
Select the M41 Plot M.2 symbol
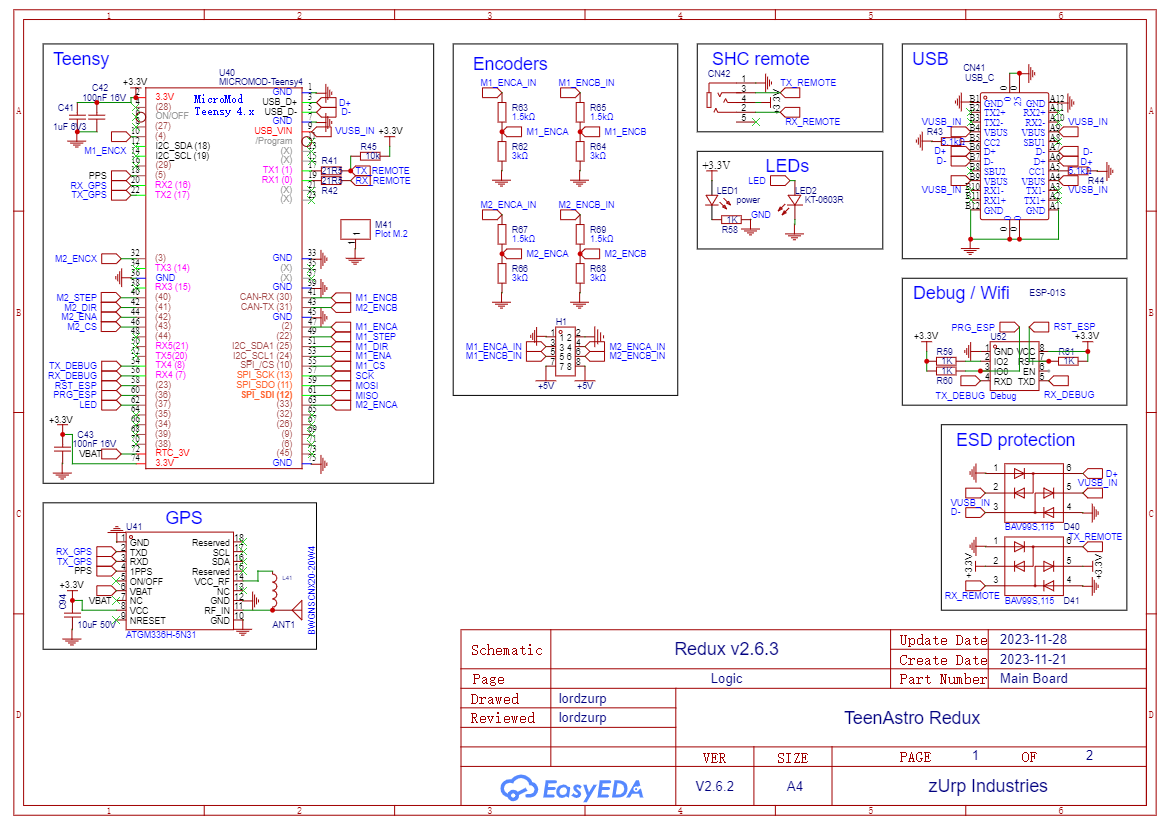coord(355,230)
